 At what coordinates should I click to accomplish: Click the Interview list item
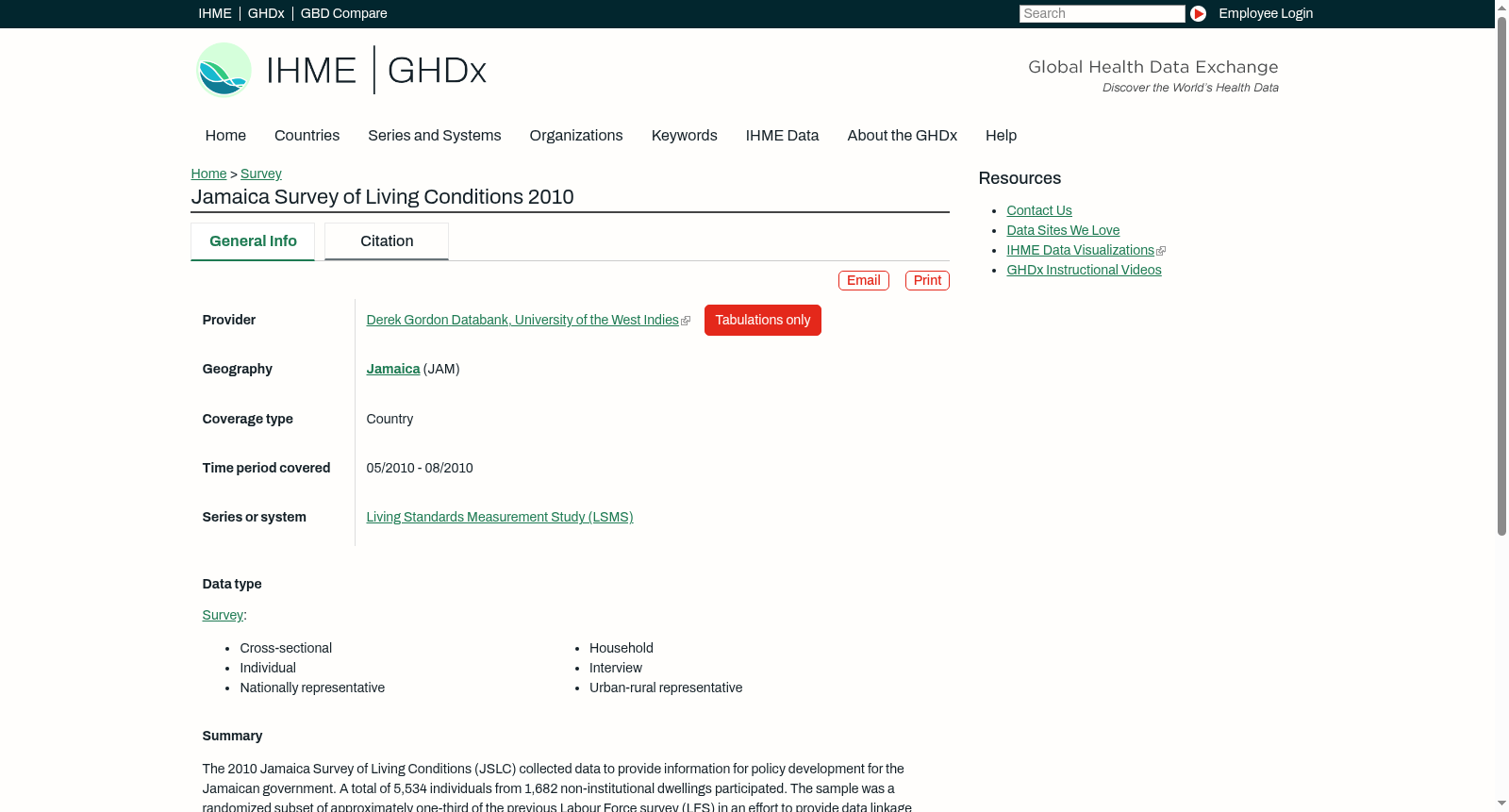[x=616, y=668]
